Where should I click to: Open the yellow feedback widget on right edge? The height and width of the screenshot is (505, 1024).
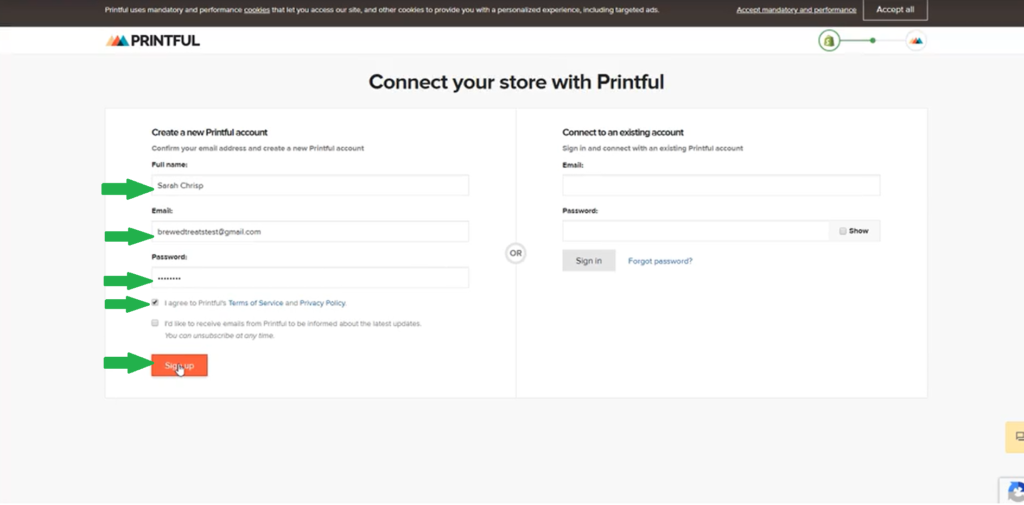click(1015, 437)
